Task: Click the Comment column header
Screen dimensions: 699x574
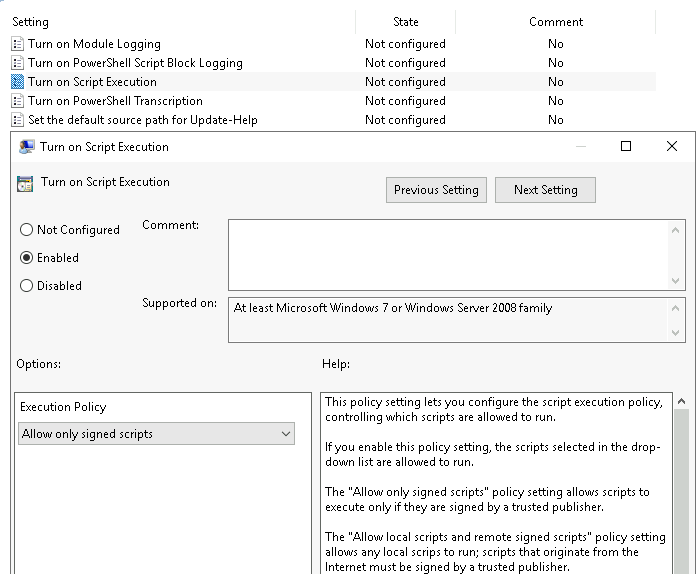Action: click(555, 22)
